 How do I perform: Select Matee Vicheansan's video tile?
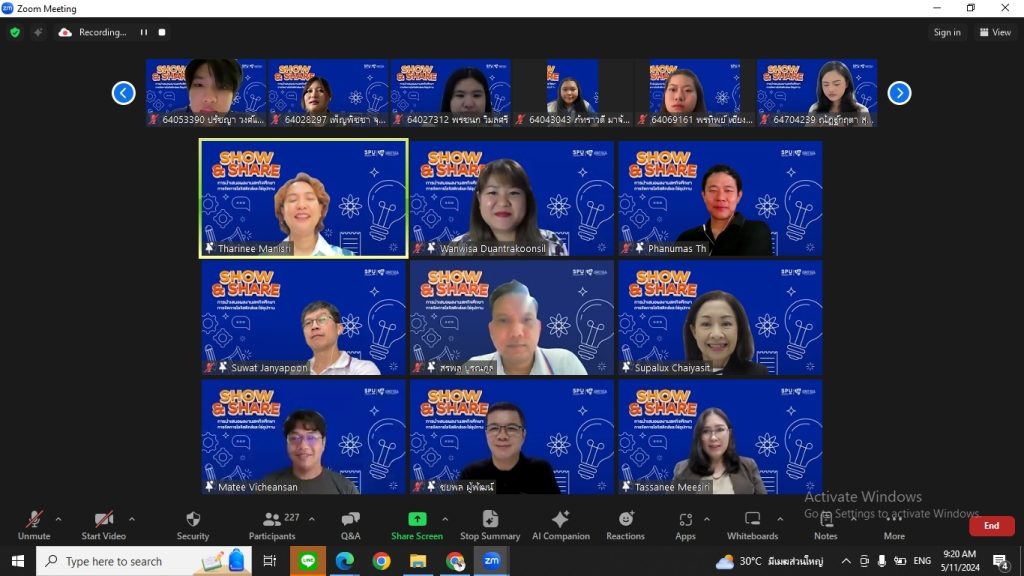click(x=304, y=438)
